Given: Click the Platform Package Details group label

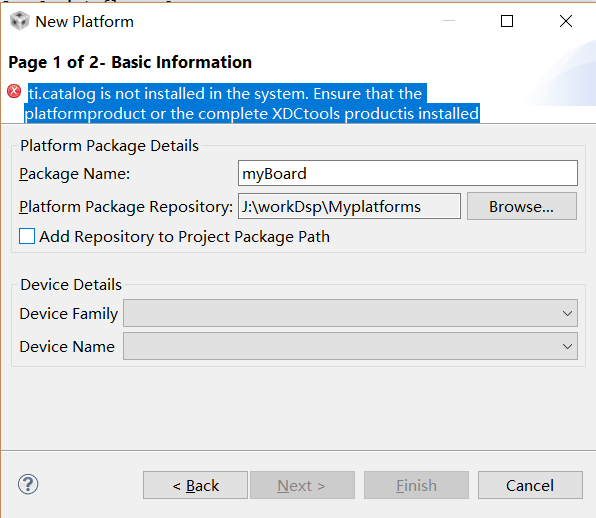Looking at the screenshot, I should [x=109, y=146].
